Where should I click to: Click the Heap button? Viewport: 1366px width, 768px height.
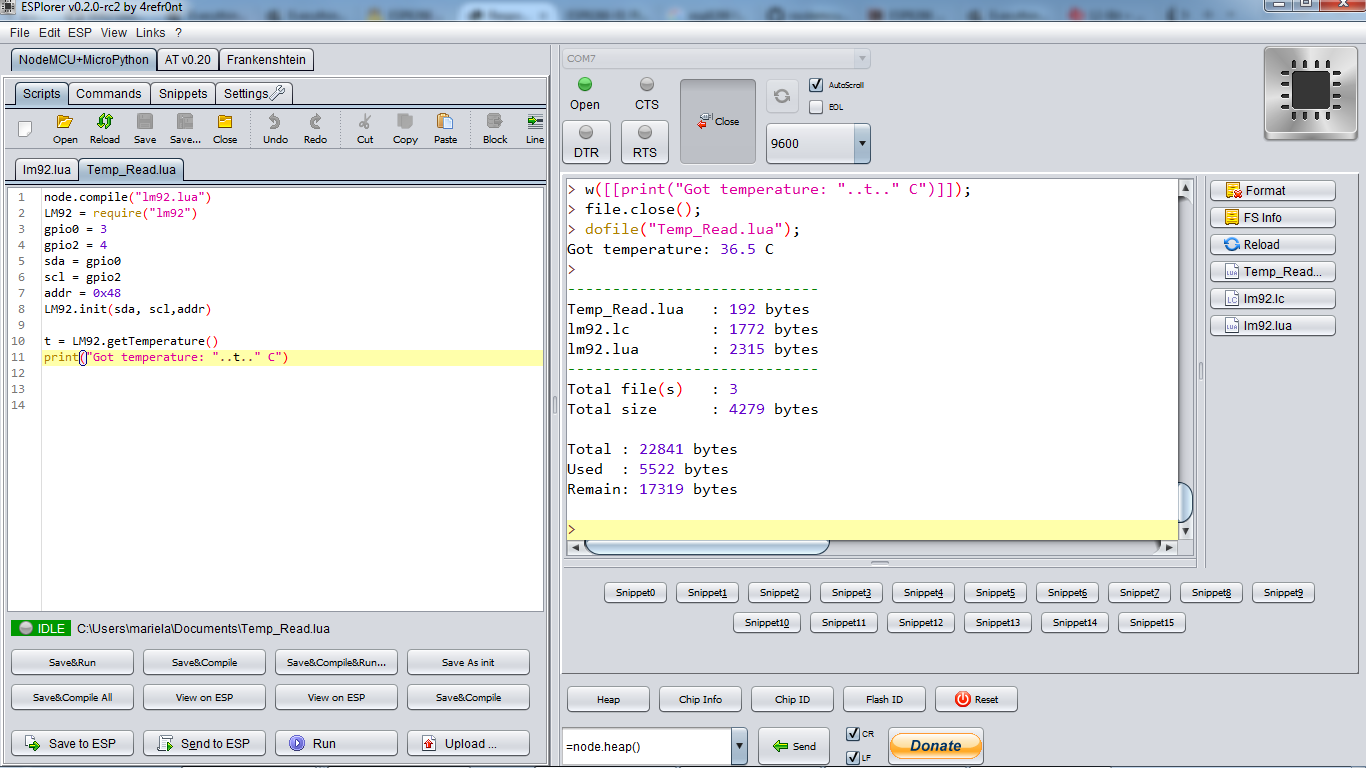click(x=608, y=700)
